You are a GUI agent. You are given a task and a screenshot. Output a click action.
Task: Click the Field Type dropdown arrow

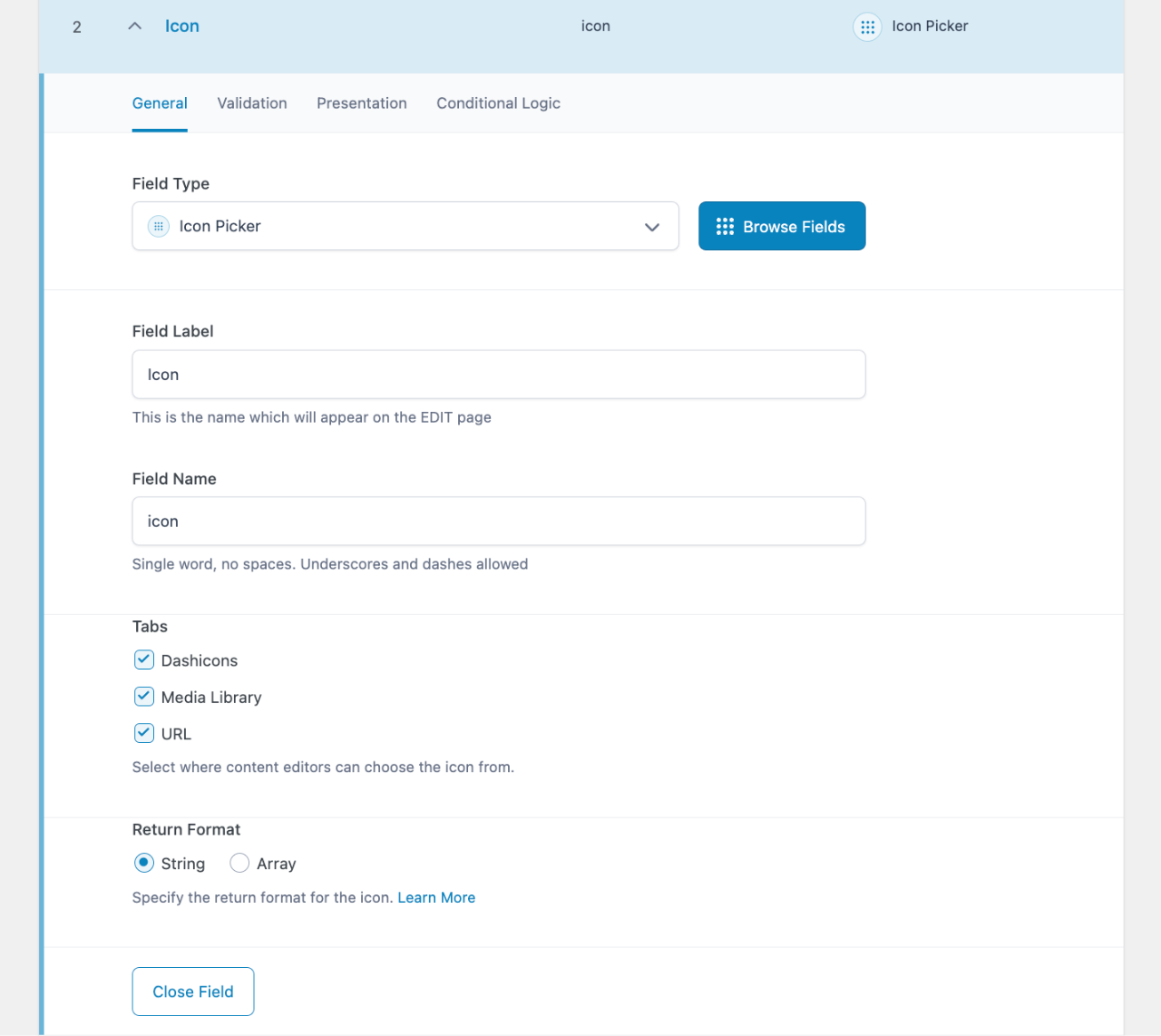pyautogui.click(x=651, y=227)
